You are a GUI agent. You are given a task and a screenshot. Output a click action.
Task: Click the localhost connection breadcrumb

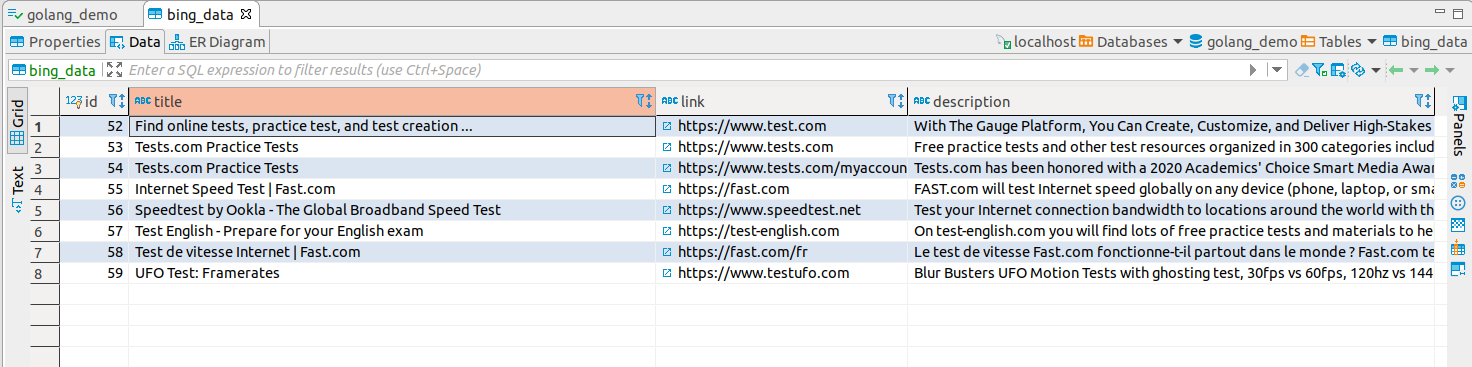[x=1036, y=42]
